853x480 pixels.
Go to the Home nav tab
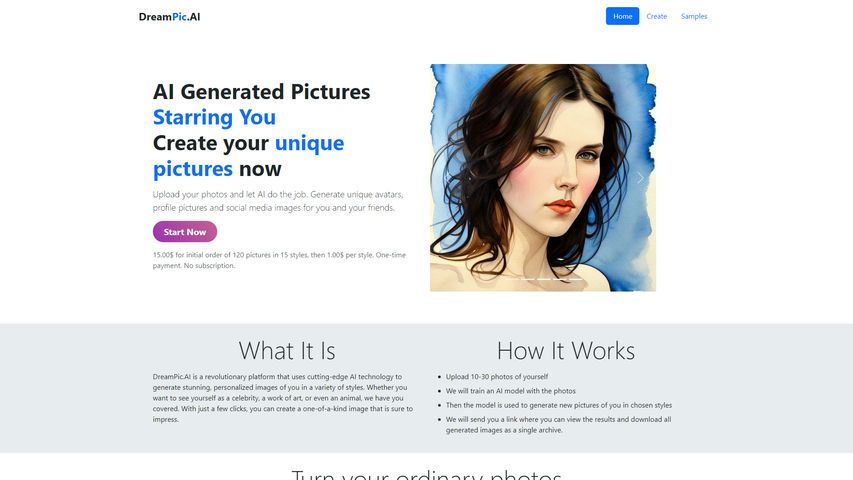point(622,16)
